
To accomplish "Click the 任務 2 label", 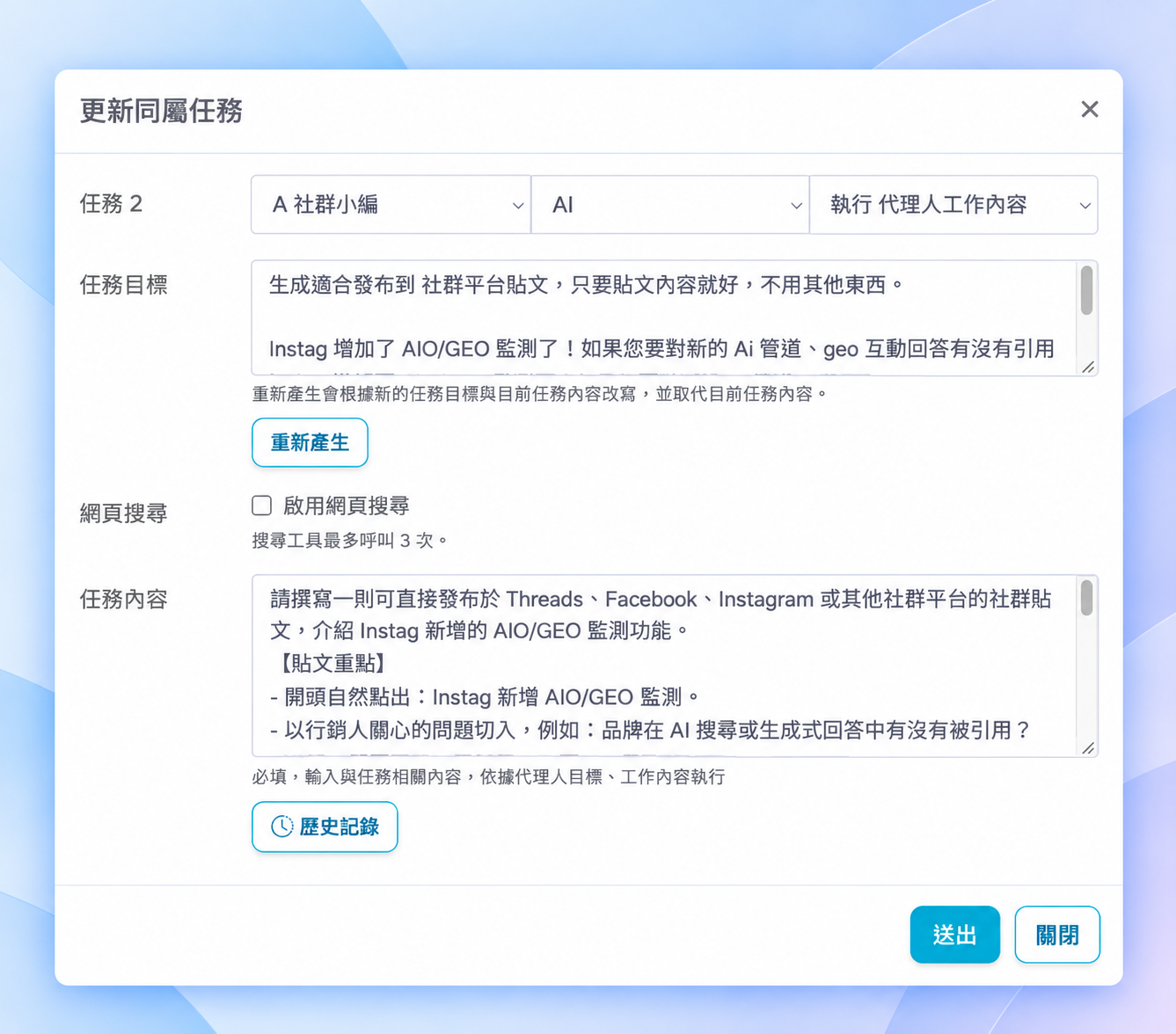I will 111,204.
